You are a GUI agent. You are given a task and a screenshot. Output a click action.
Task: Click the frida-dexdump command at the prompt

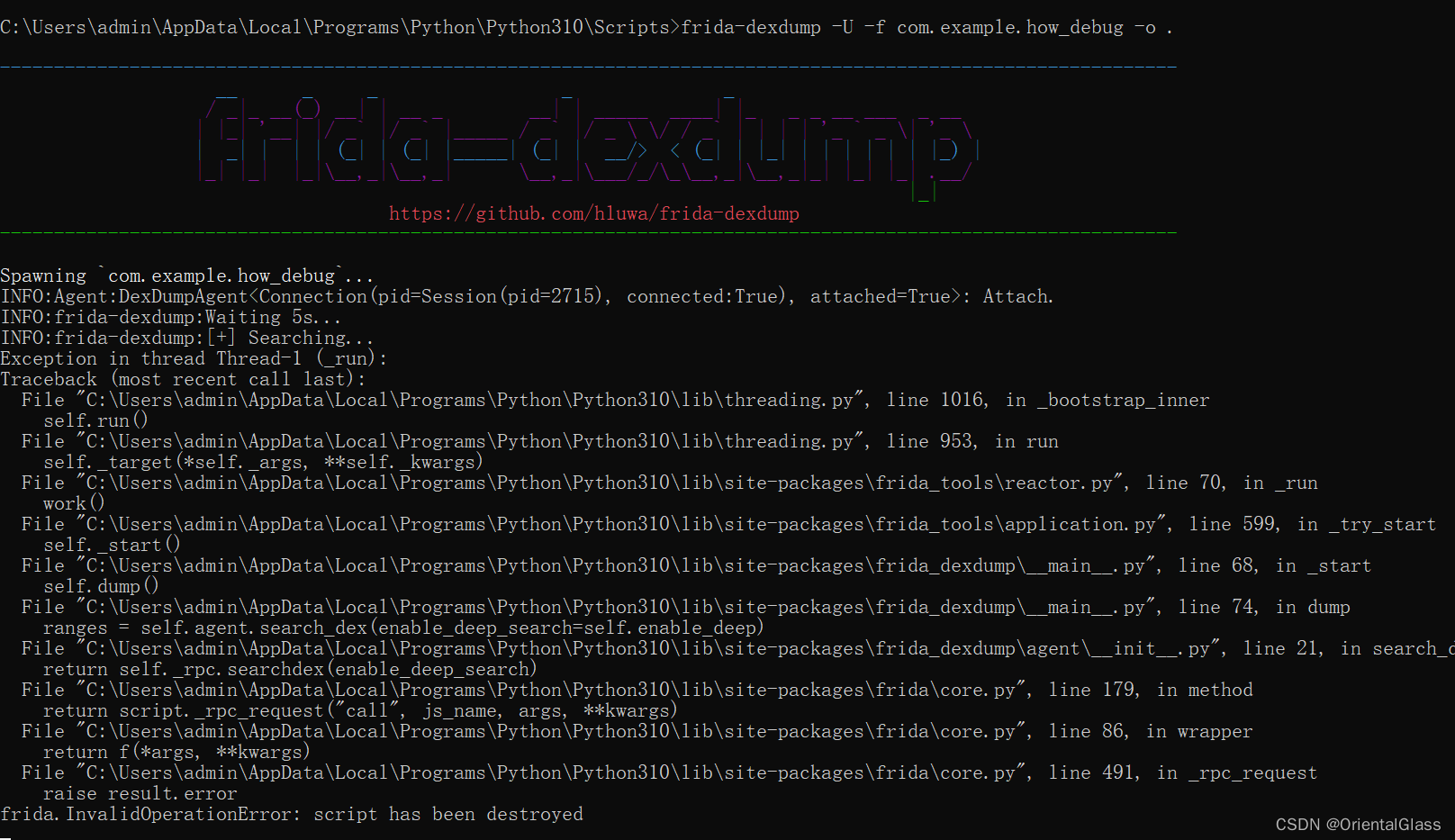pyautogui.click(x=926, y=27)
